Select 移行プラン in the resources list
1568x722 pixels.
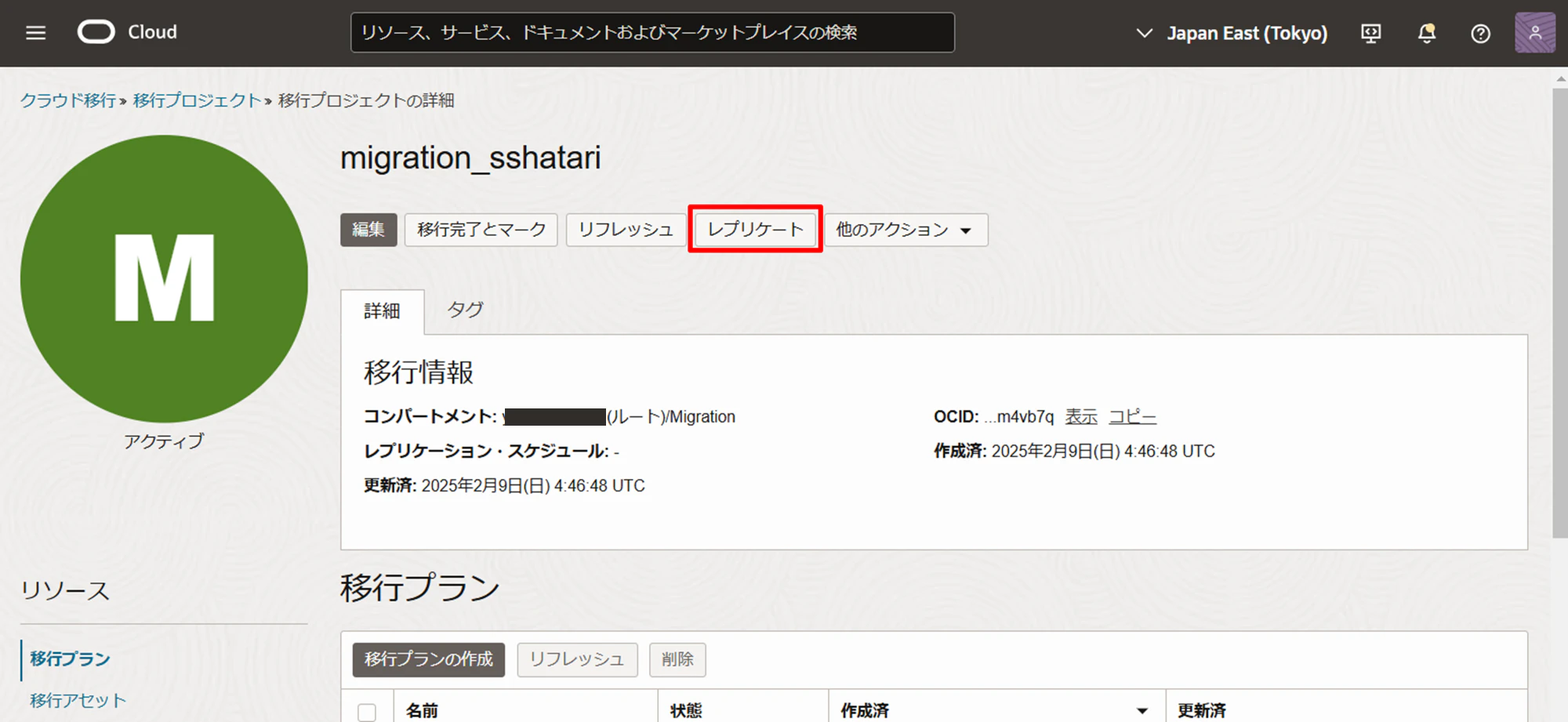point(70,659)
